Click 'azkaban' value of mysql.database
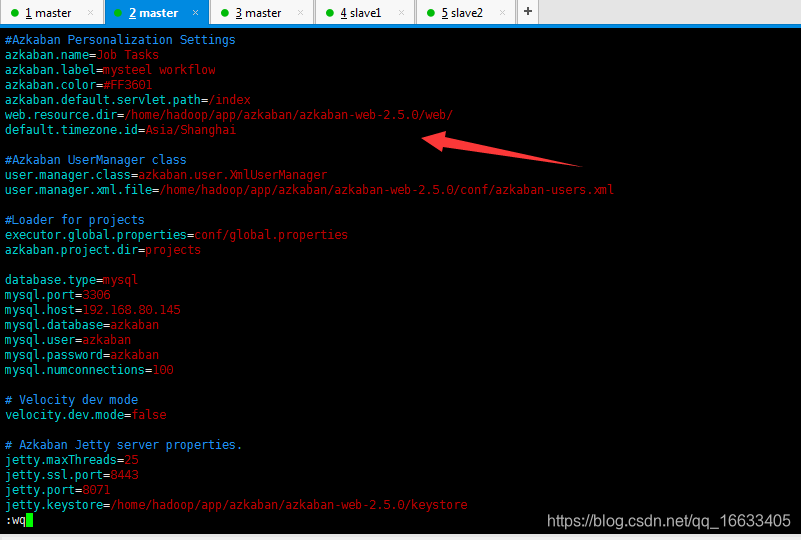 point(134,325)
